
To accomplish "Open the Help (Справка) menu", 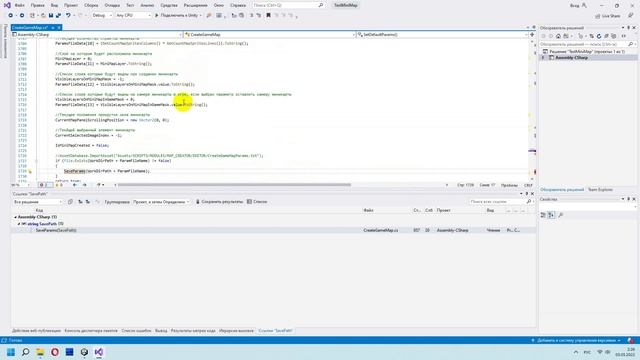I will (x=238, y=5).
